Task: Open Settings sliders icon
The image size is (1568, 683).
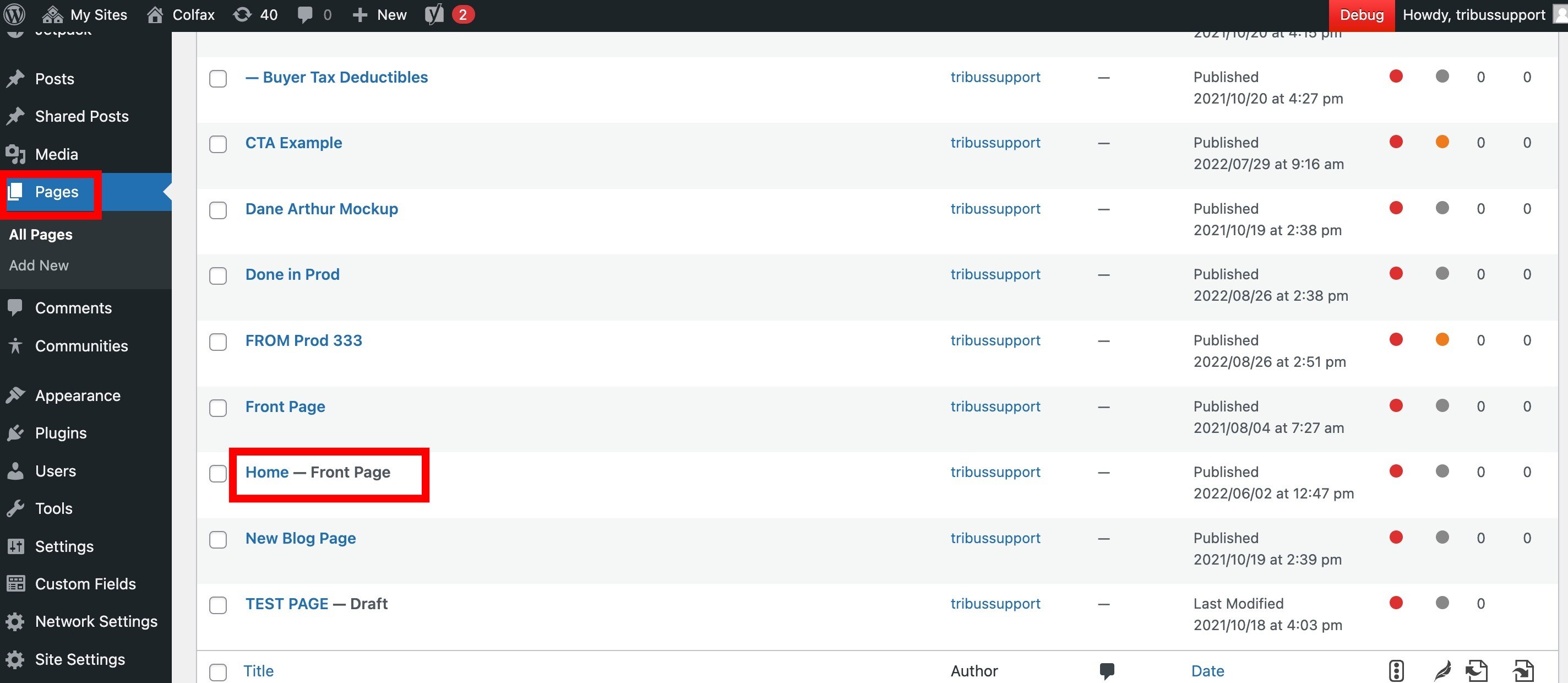Action: click(x=15, y=546)
